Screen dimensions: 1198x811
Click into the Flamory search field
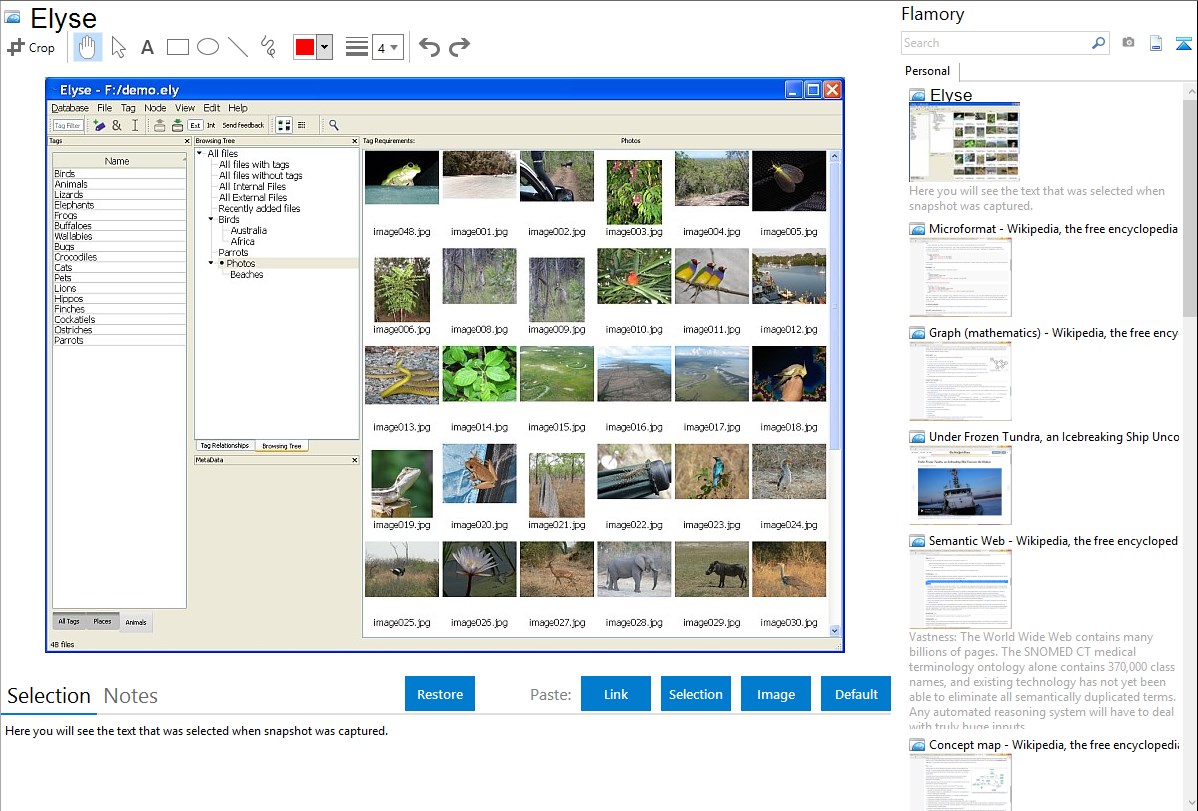(995, 43)
